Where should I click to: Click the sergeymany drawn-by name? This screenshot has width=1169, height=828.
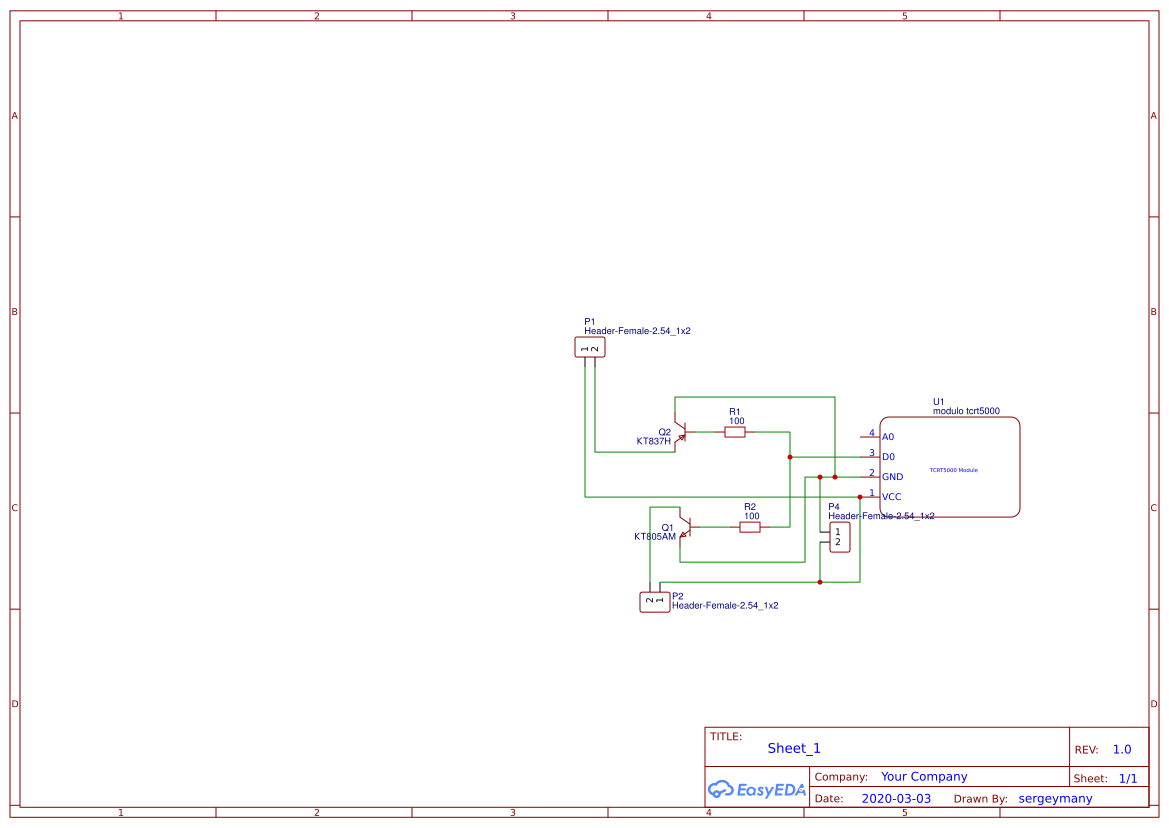click(1055, 798)
